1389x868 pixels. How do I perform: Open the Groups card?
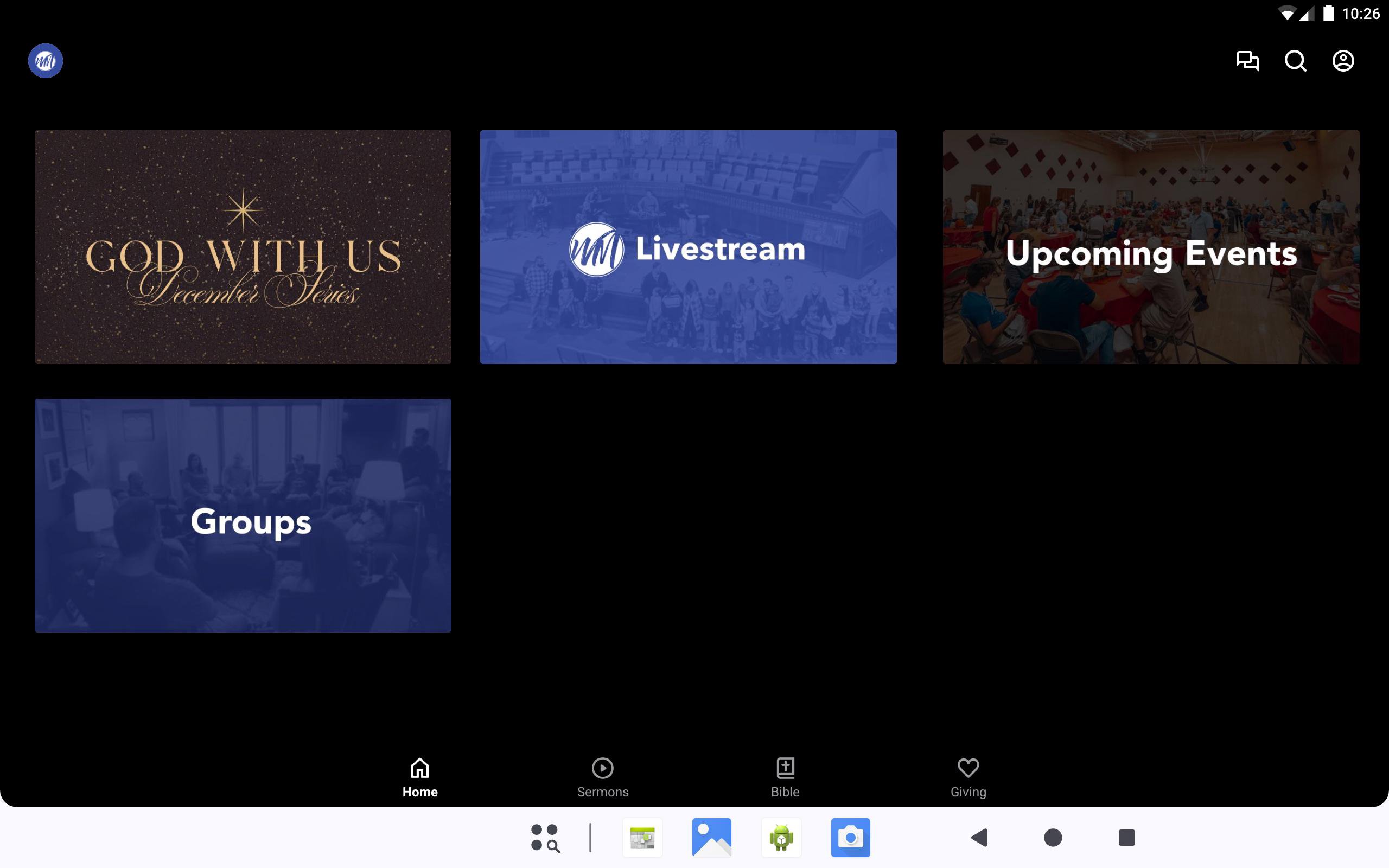pyautogui.click(x=243, y=515)
